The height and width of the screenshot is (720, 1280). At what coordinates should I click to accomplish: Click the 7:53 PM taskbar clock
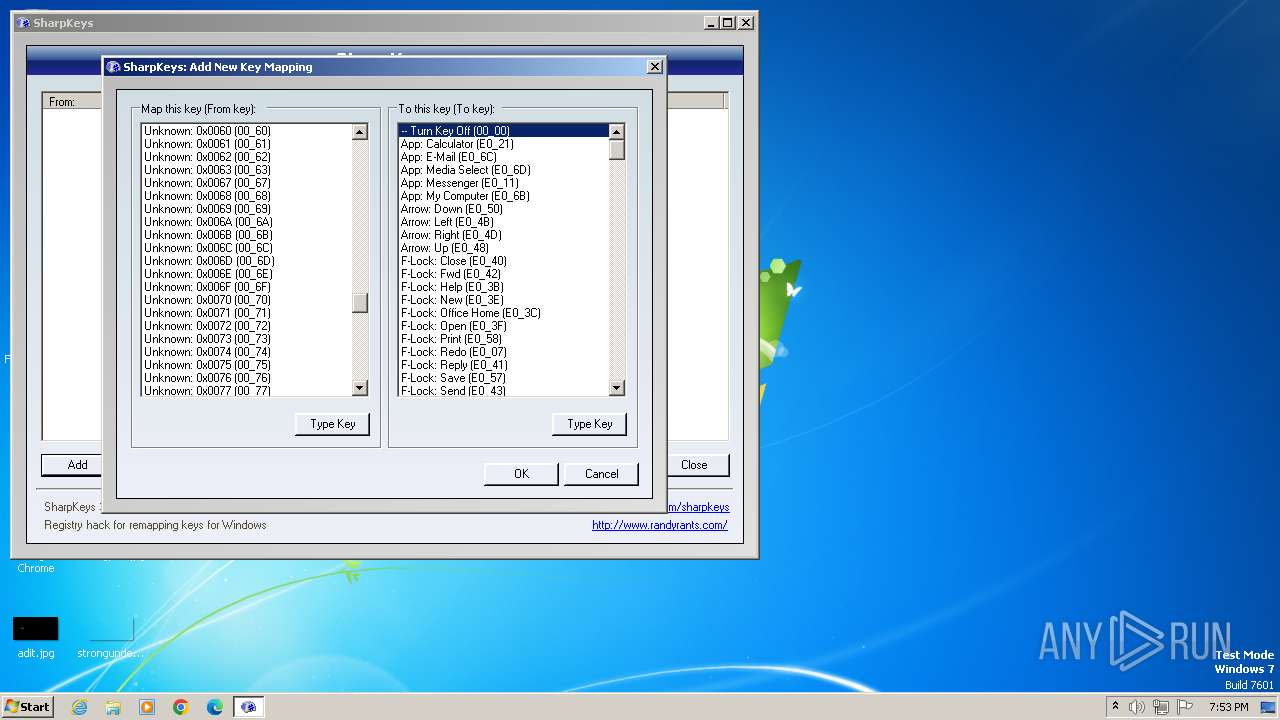click(1228, 707)
